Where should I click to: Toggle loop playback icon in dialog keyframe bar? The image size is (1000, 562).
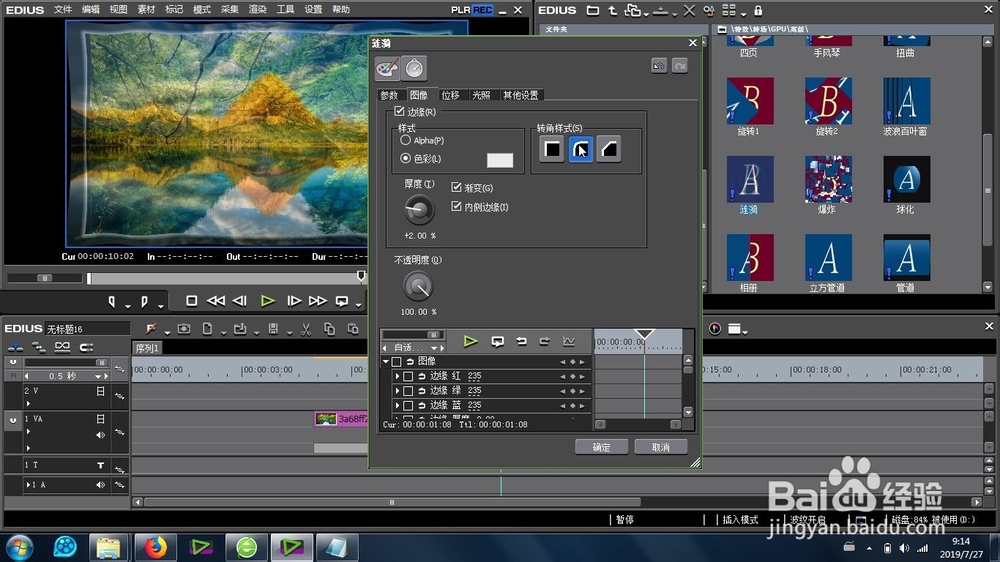click(x=498, y=341)
